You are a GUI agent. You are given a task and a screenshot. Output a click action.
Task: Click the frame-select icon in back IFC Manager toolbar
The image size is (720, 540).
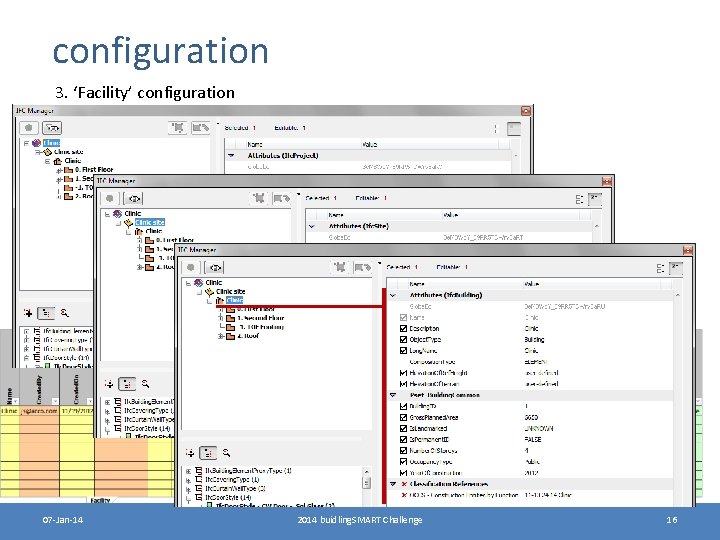point(178,127)
